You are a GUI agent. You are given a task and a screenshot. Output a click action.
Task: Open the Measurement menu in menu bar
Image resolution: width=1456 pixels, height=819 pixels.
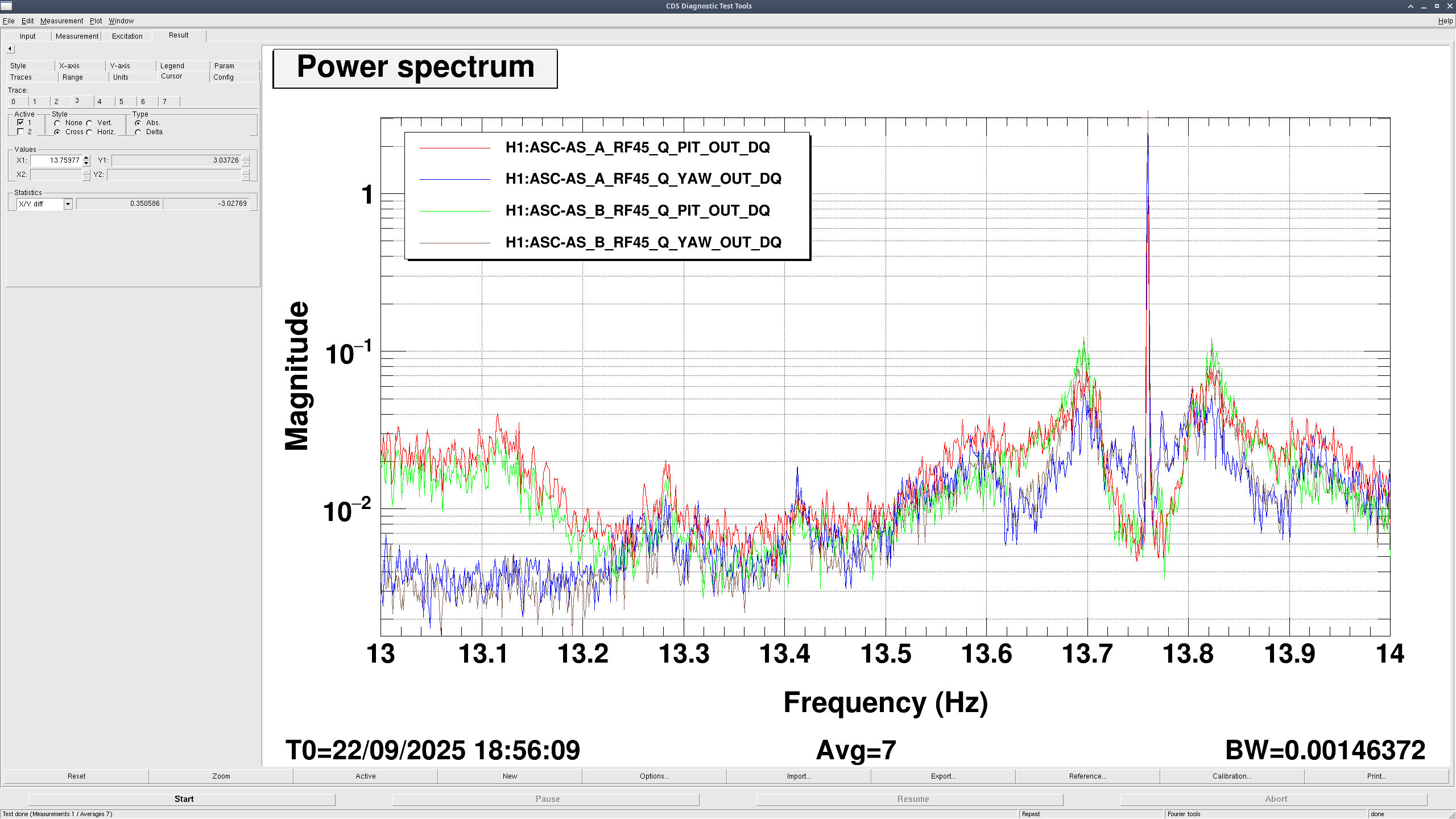point(61,21)
